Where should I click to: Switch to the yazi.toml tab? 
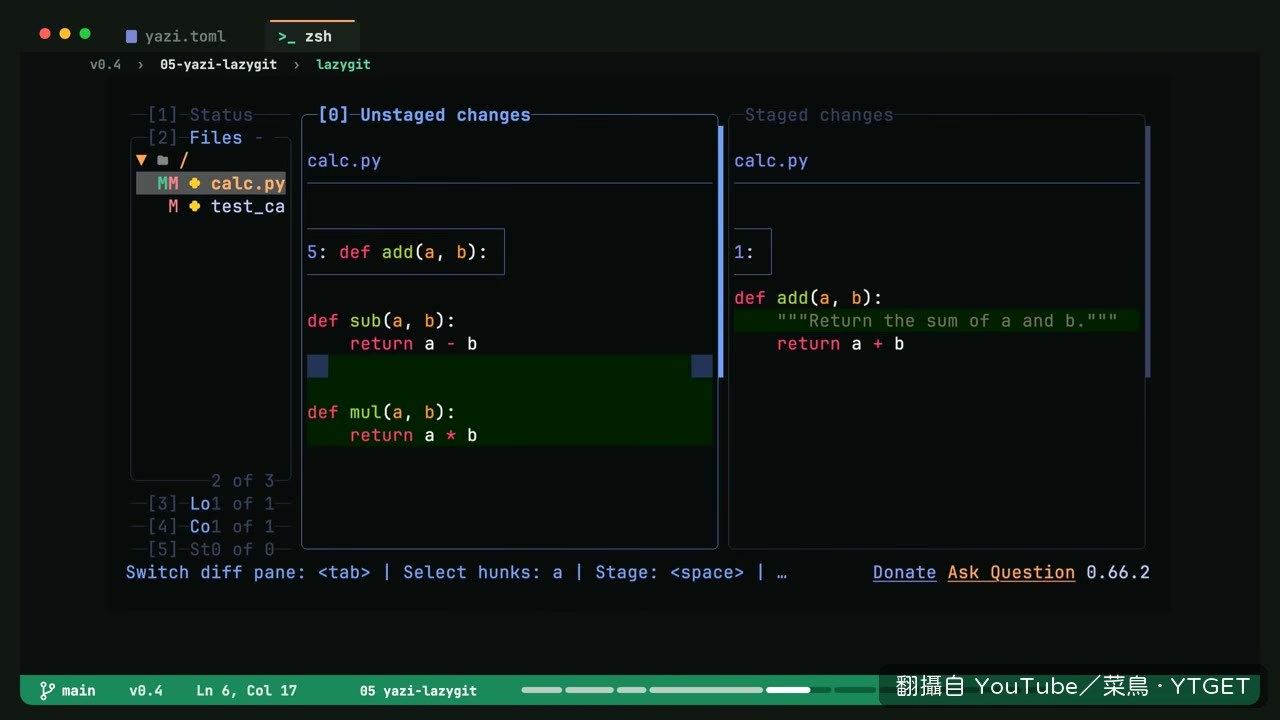pos(176,37)
